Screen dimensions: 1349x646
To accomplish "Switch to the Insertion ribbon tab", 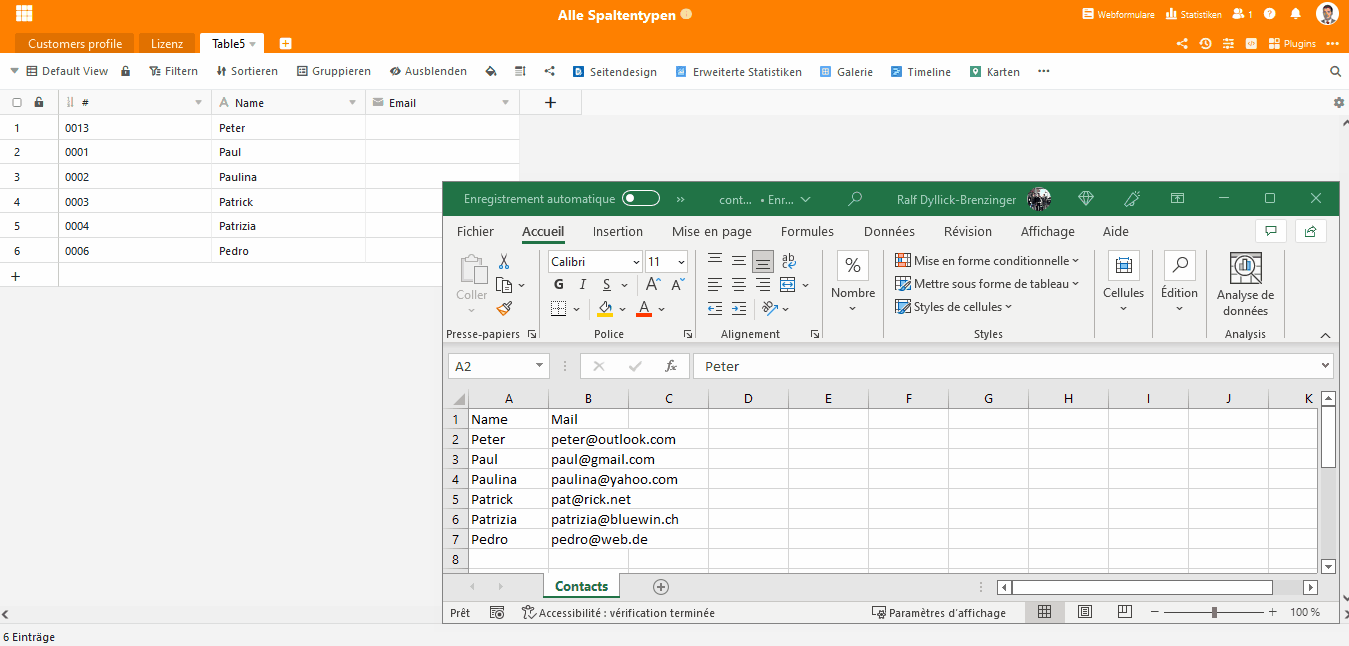I will (x=617, y=232).
